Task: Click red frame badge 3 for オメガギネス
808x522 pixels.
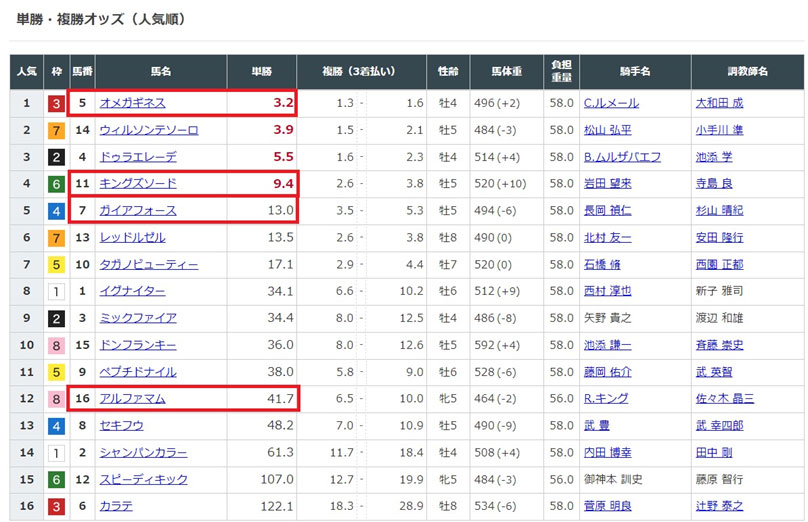Action: [x=57, y=103]
